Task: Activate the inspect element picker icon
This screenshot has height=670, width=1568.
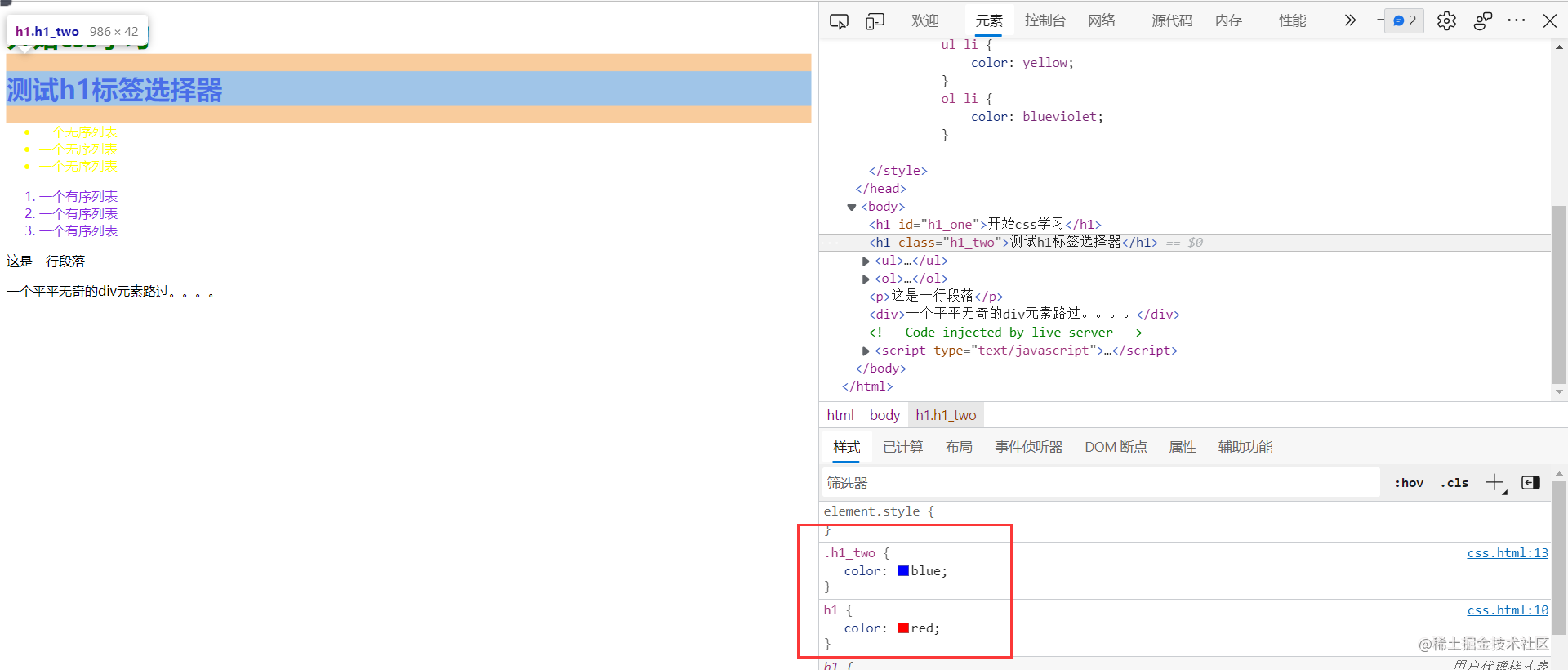Action: point(839,21)
